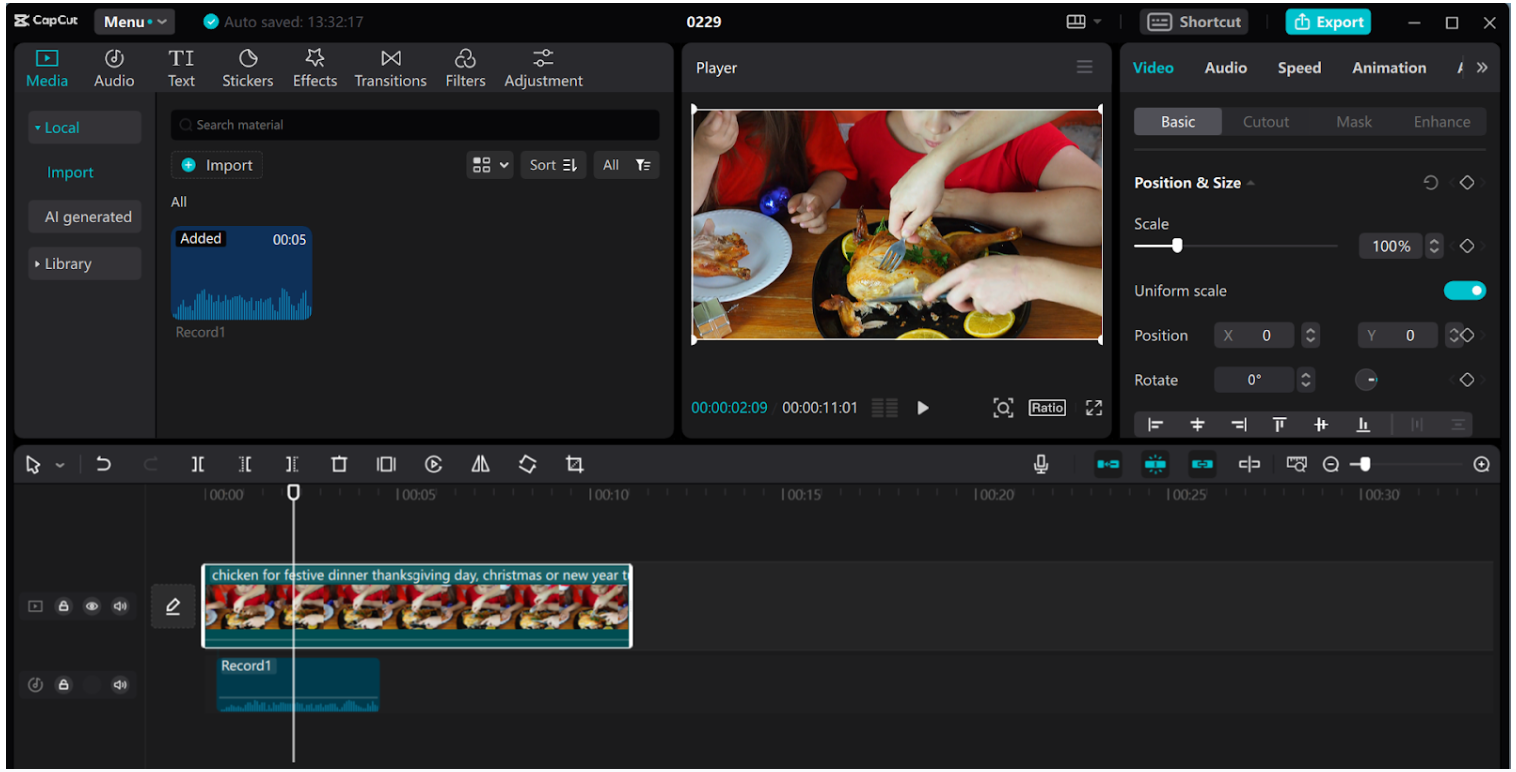Click the full-screen preview icon in Player

pyautogui.click(x=1093, y=407)
